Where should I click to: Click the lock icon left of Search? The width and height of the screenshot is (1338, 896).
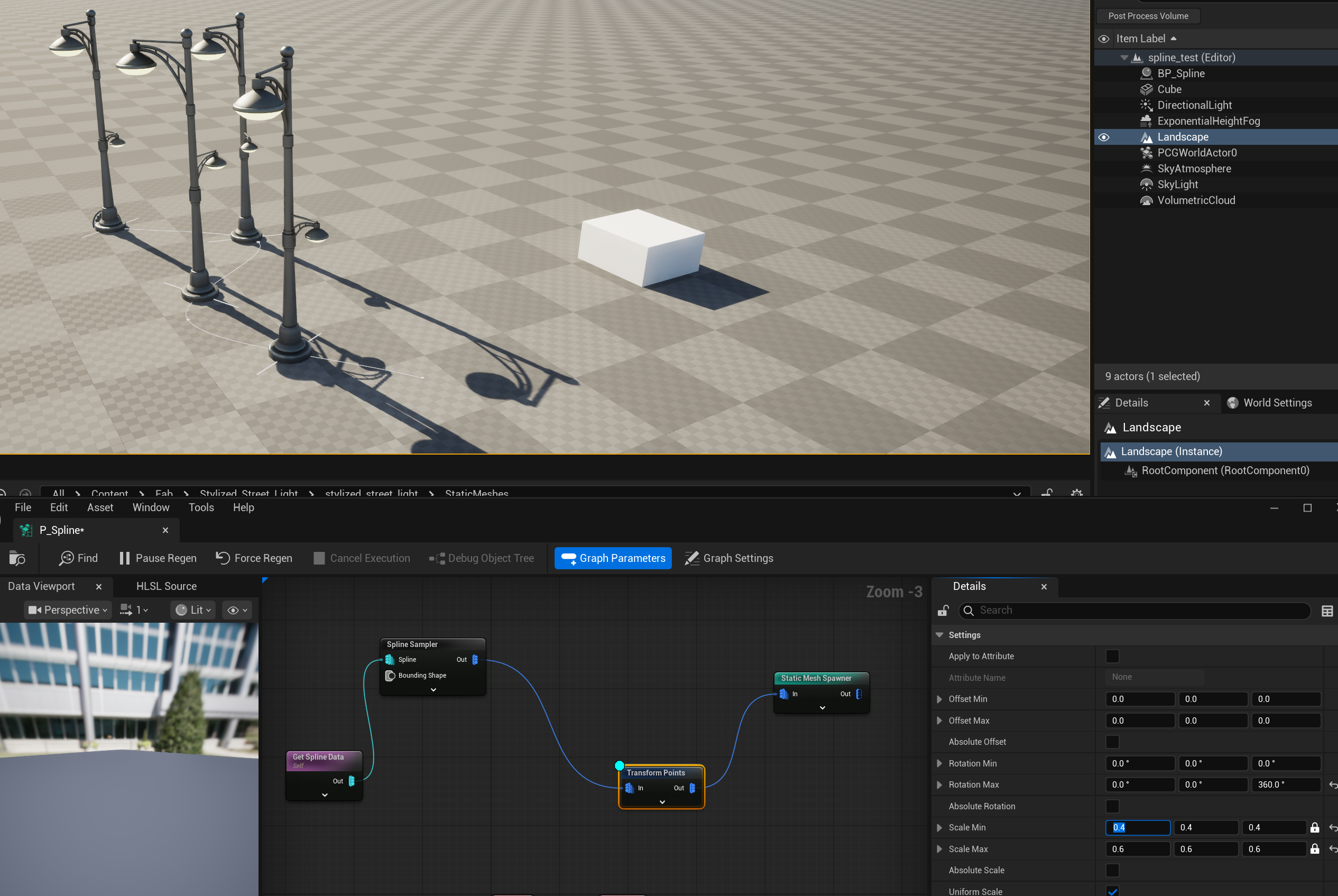(943, 611)
